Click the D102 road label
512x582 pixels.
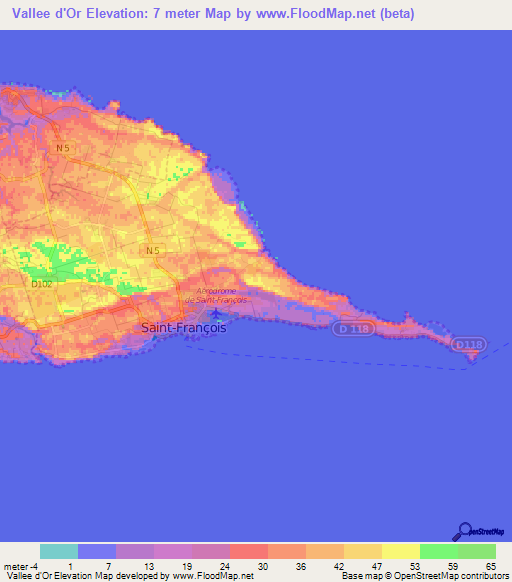42,284
